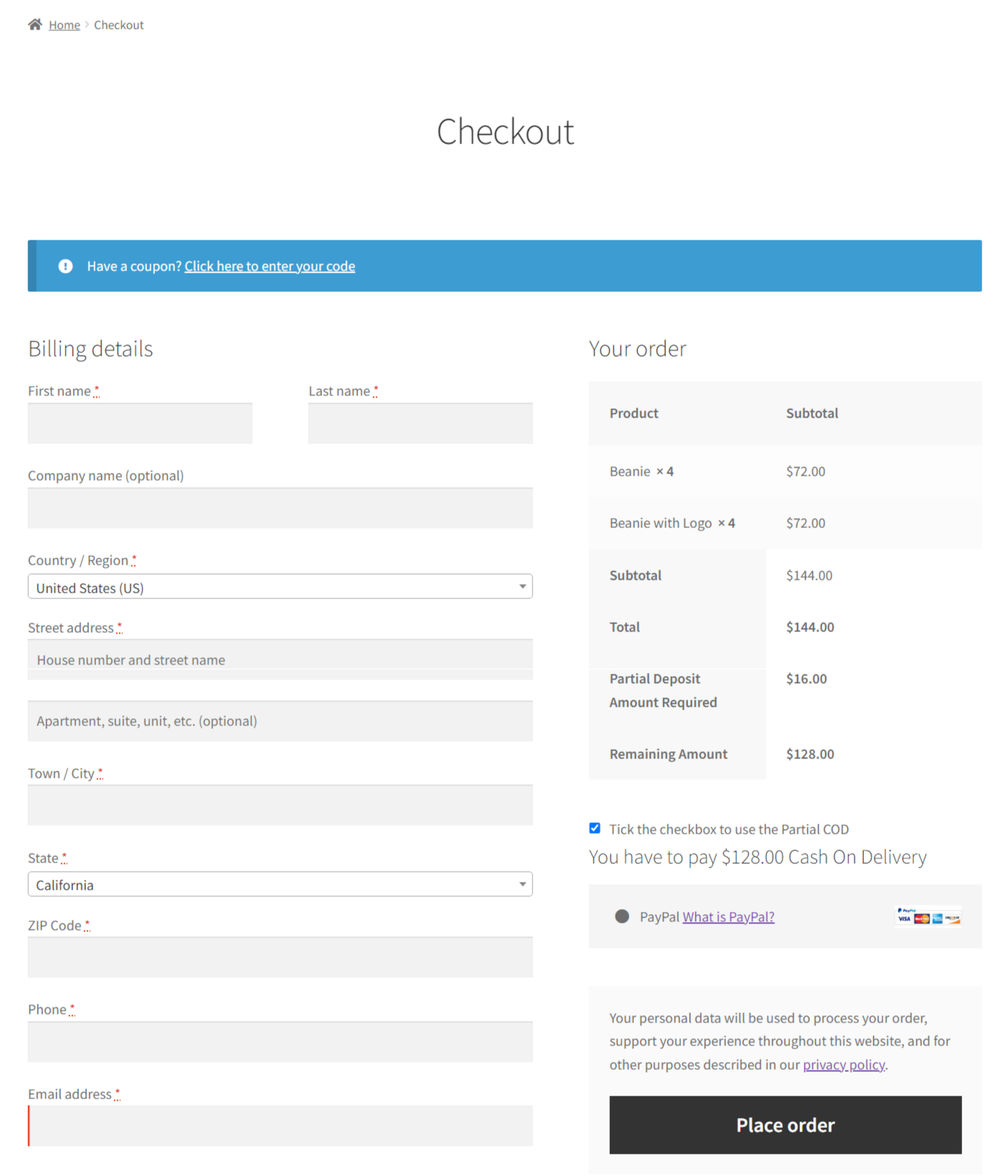Click the PayPal logo icon
The width and height of the screenshot is (1008, 1176).
tap(907, 910)
